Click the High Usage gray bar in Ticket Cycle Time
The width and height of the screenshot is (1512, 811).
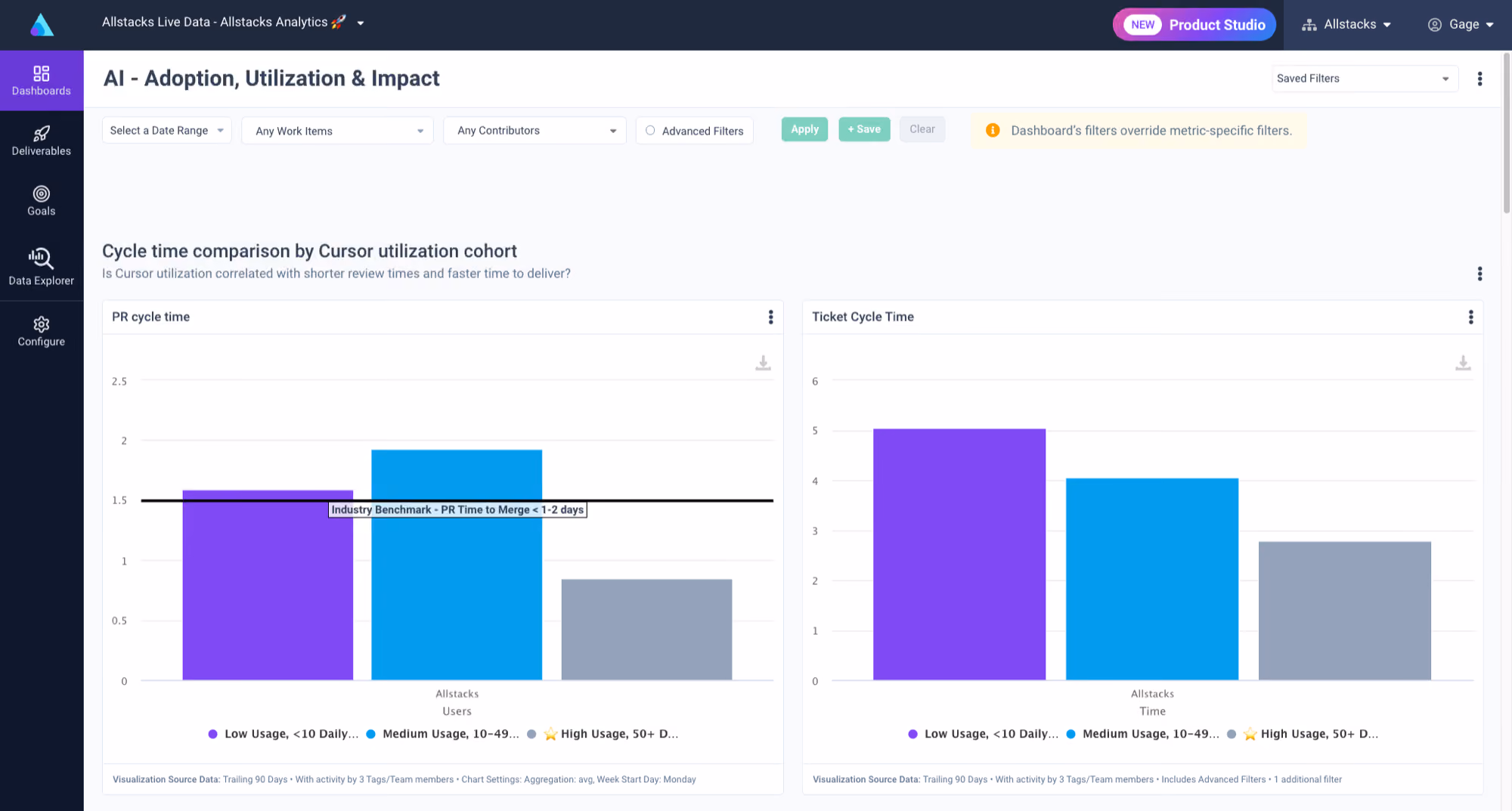coord(1345,611)
